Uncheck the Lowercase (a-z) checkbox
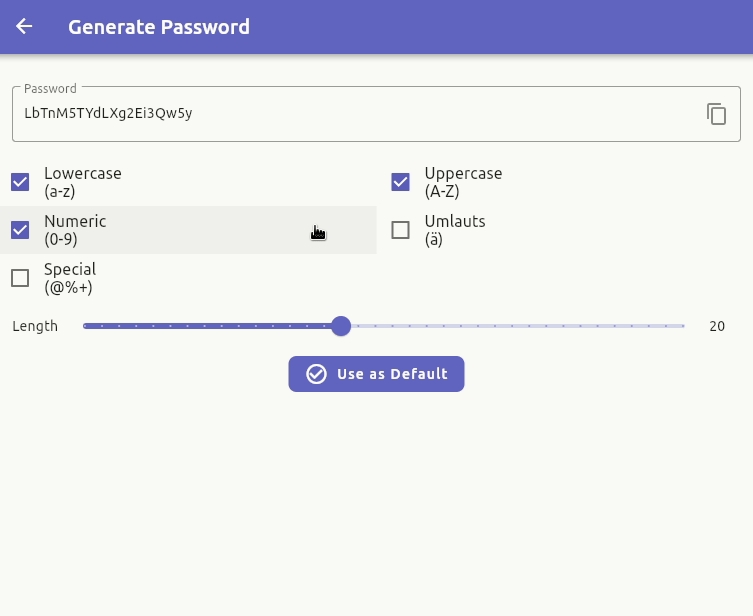 click(x=20, y=182)
